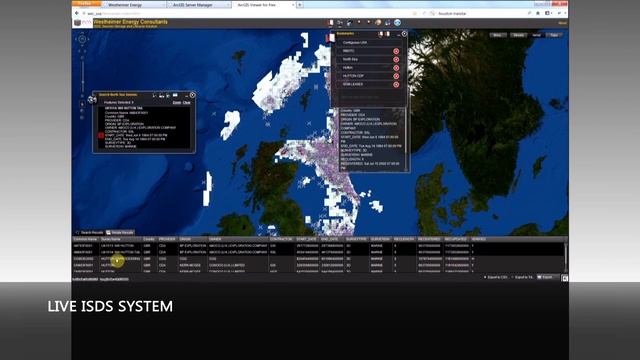Click the third tool icon in Search widget header
Image resolution: width=640 pixels, height=360 pixels.
(x=168, y=96)
